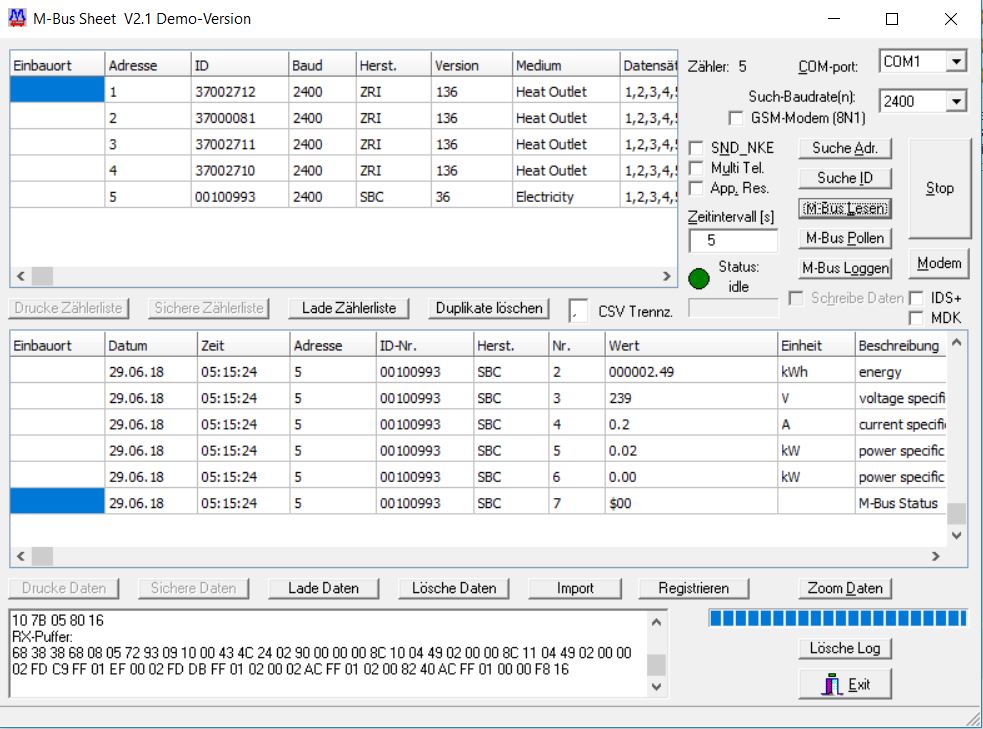
Task: Toggle the MDK checkbox
Action: (916, 318)
